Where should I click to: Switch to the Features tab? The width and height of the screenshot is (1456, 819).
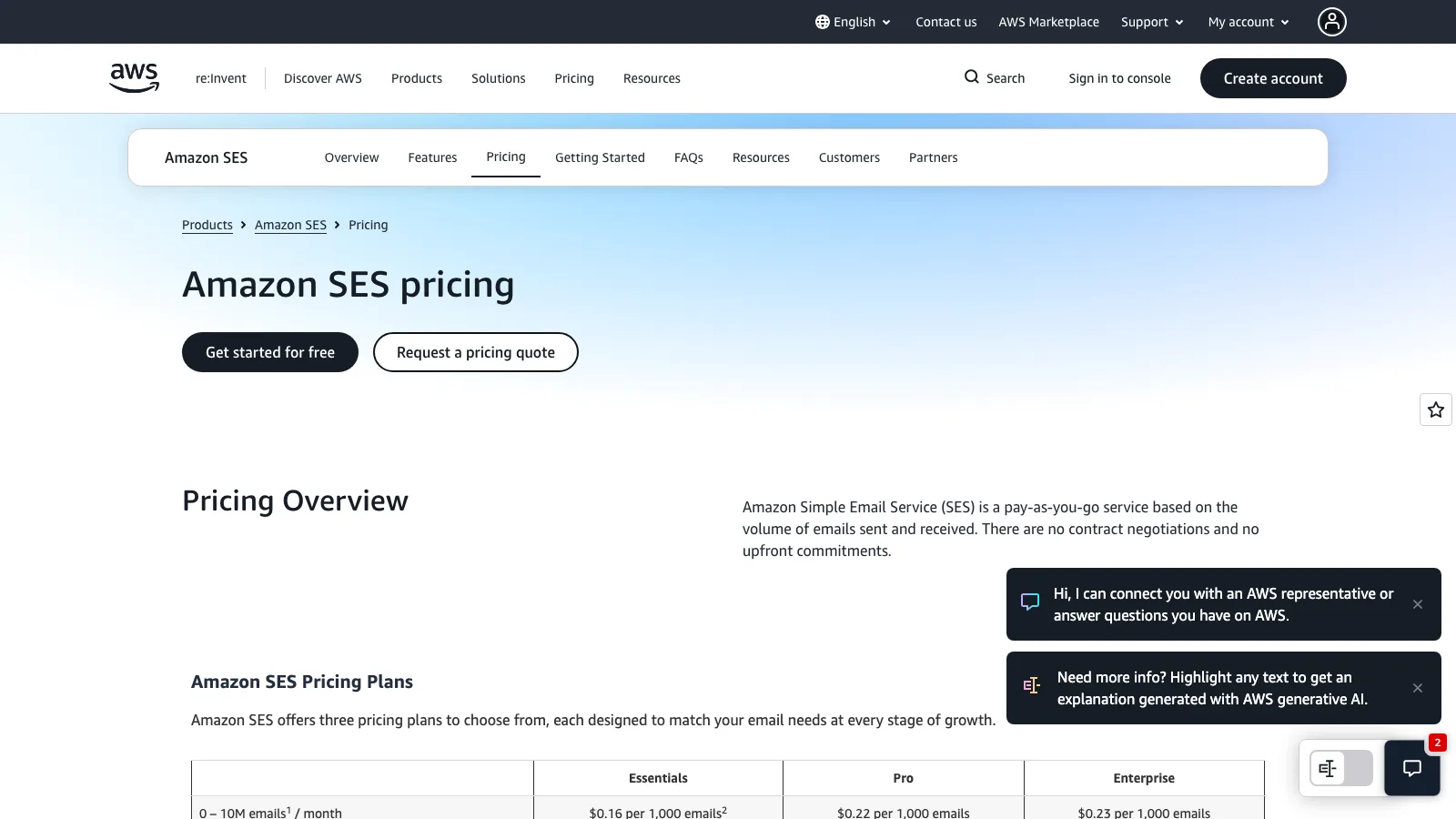432,157
